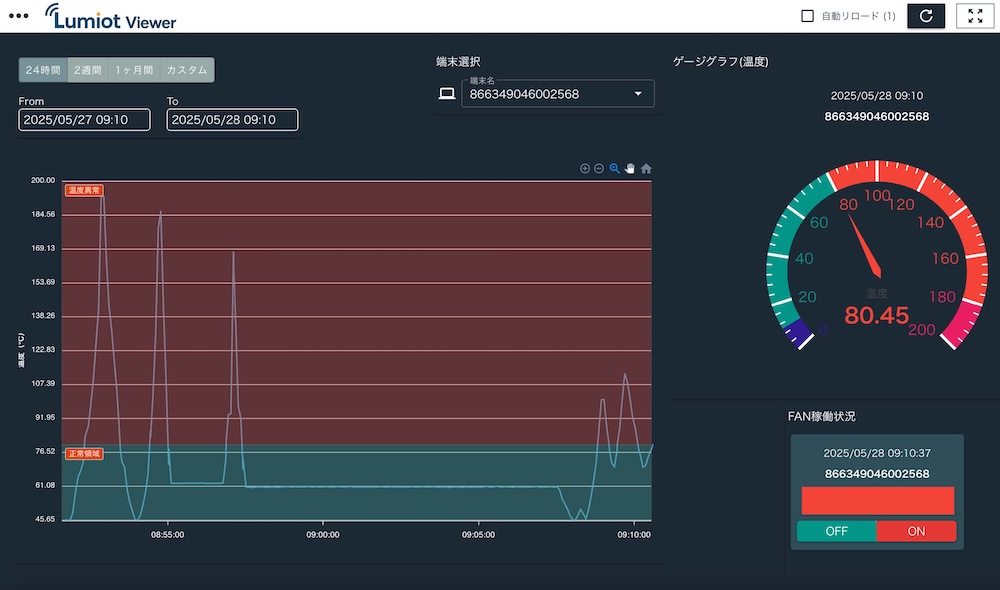Click the reload button in the header
This screenshot has width=1000, height=590.
coord(925,16)
